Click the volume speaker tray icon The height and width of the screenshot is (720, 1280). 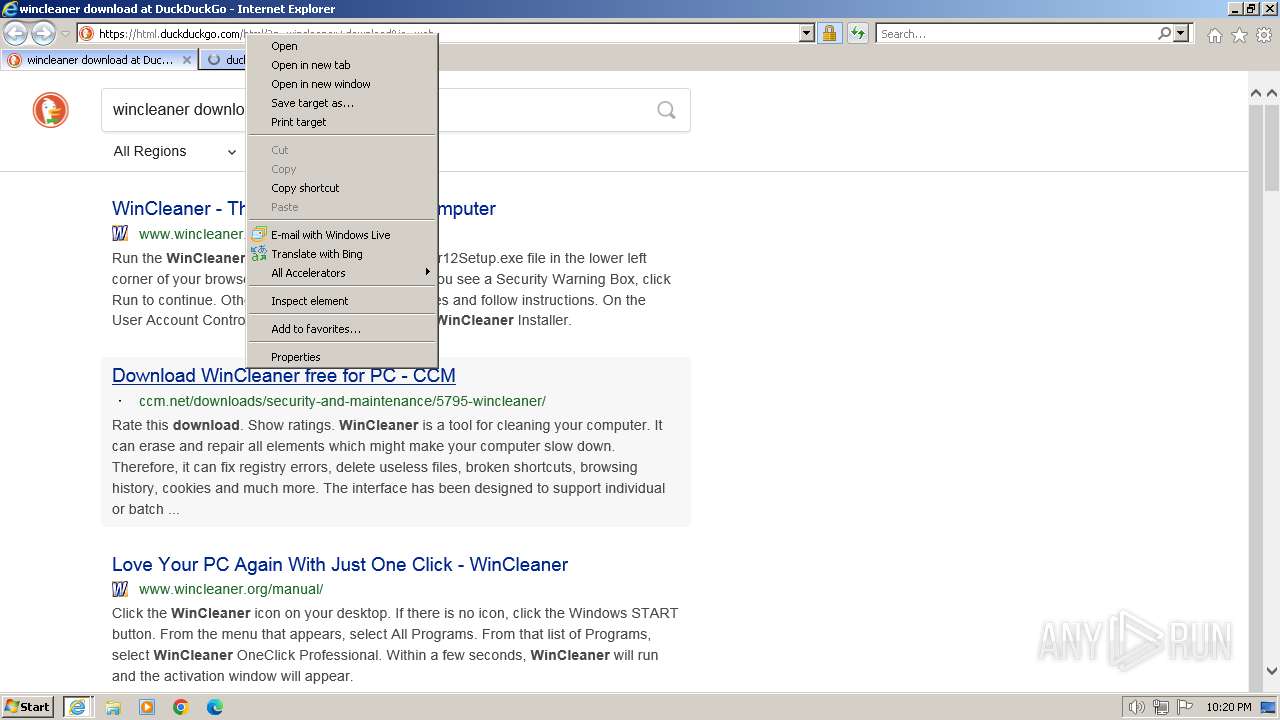click(x=1137, y=707)
